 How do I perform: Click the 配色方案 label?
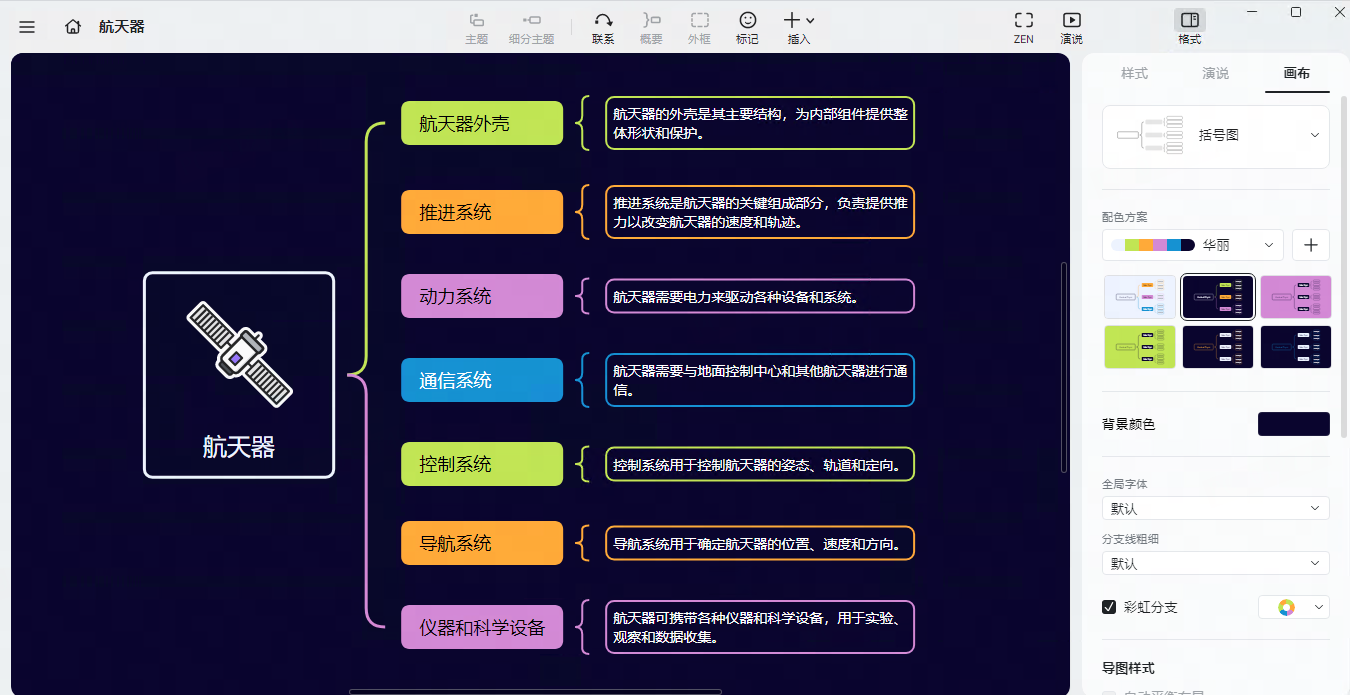(x=1125, y=217)
